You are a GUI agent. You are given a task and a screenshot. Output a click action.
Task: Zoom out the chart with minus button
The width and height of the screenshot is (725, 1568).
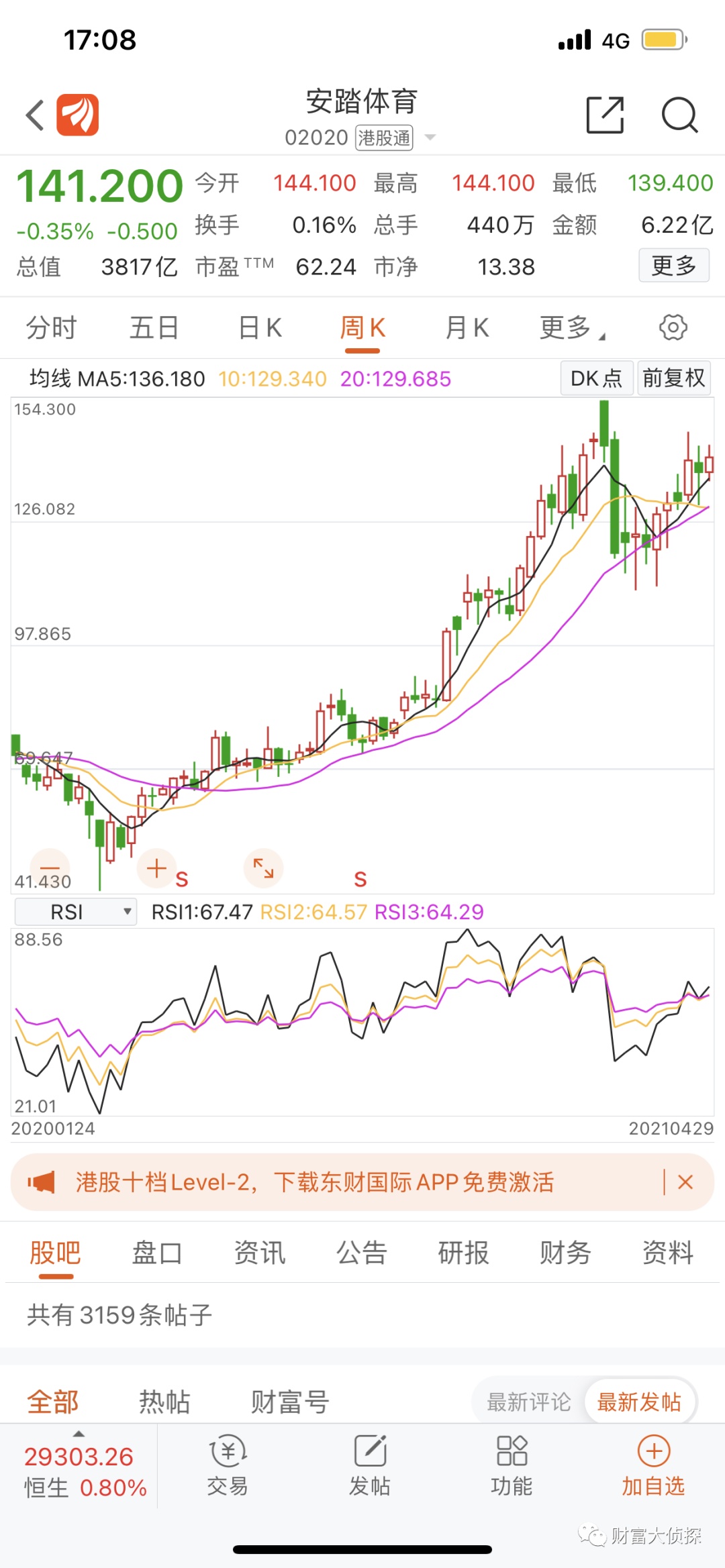(x=50, y=868)
